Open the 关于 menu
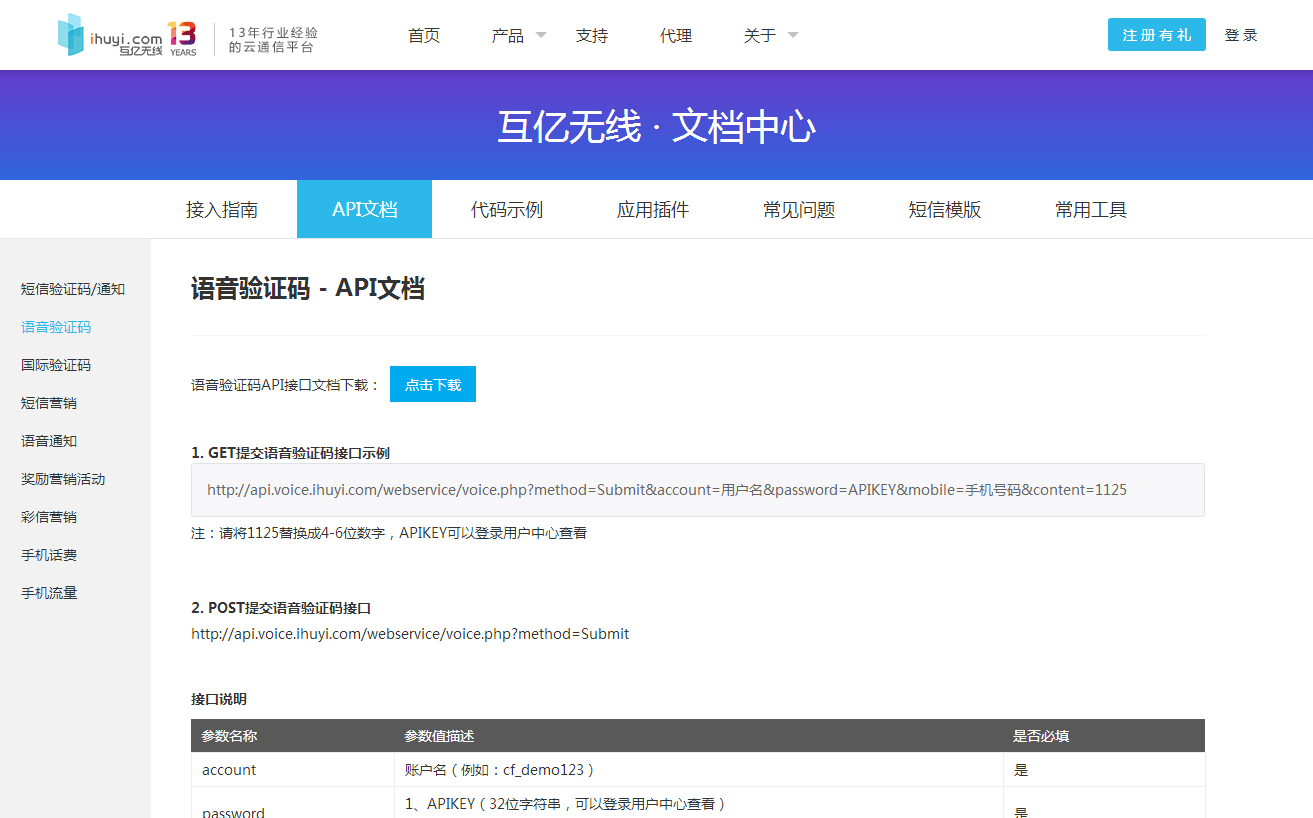This screenshot has width=1313, height=818. [760, 35]
